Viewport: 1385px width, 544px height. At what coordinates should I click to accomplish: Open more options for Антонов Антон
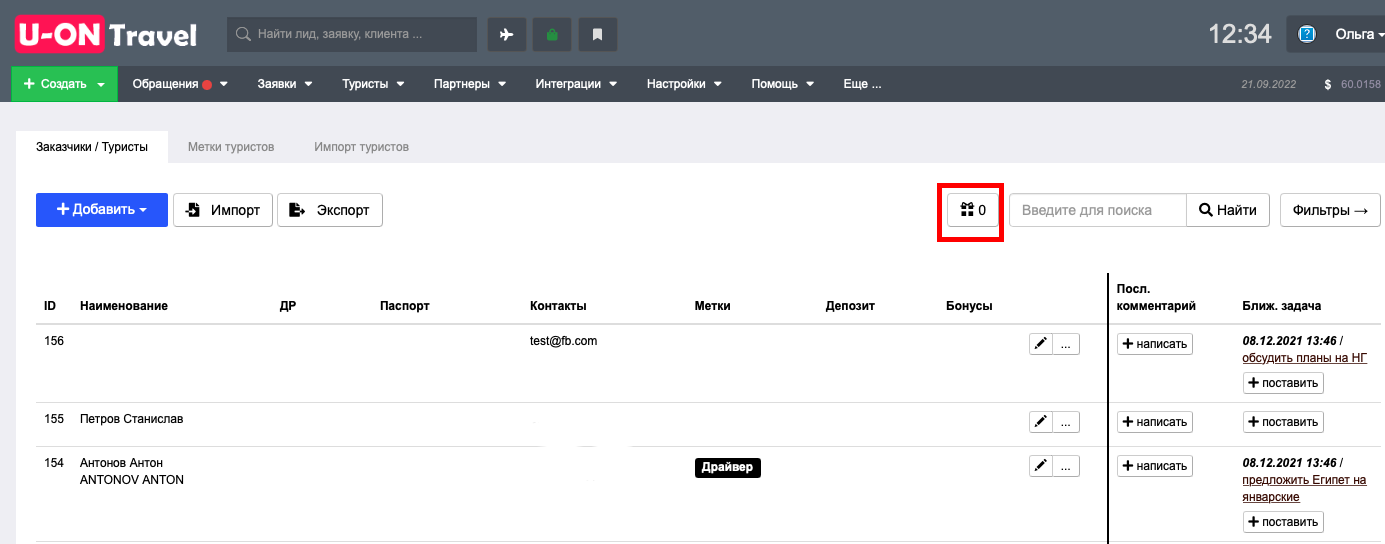[x=1066, y=465]
